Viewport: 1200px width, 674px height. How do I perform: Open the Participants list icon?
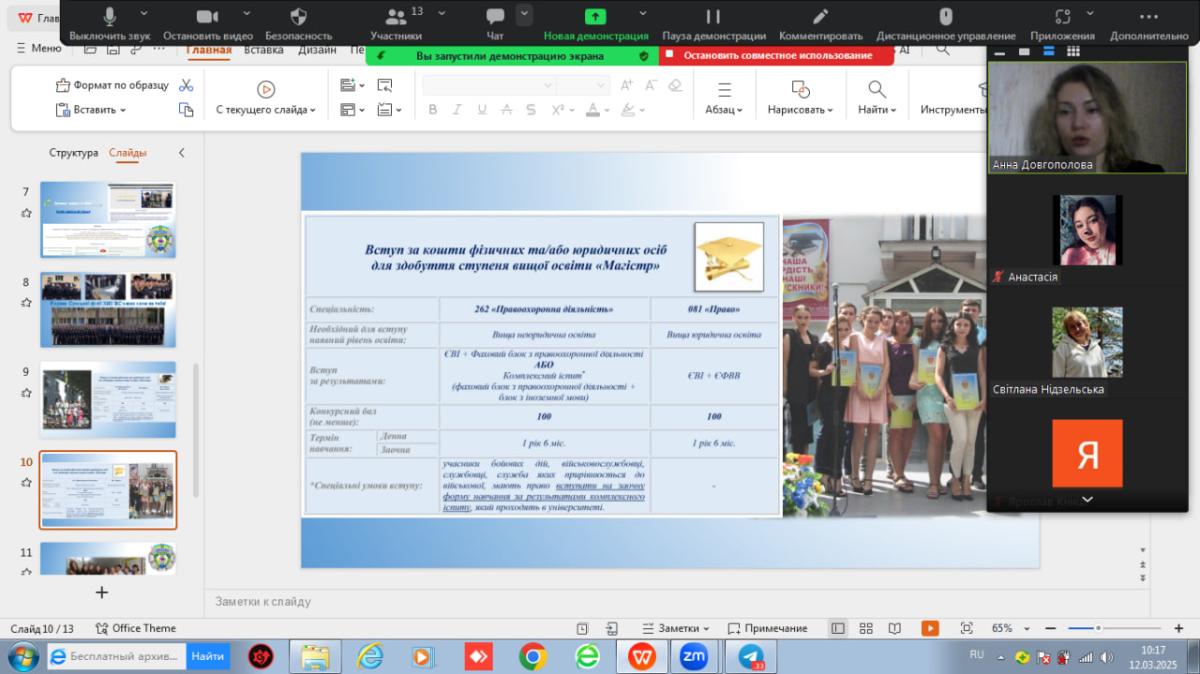tap(396, 17)
